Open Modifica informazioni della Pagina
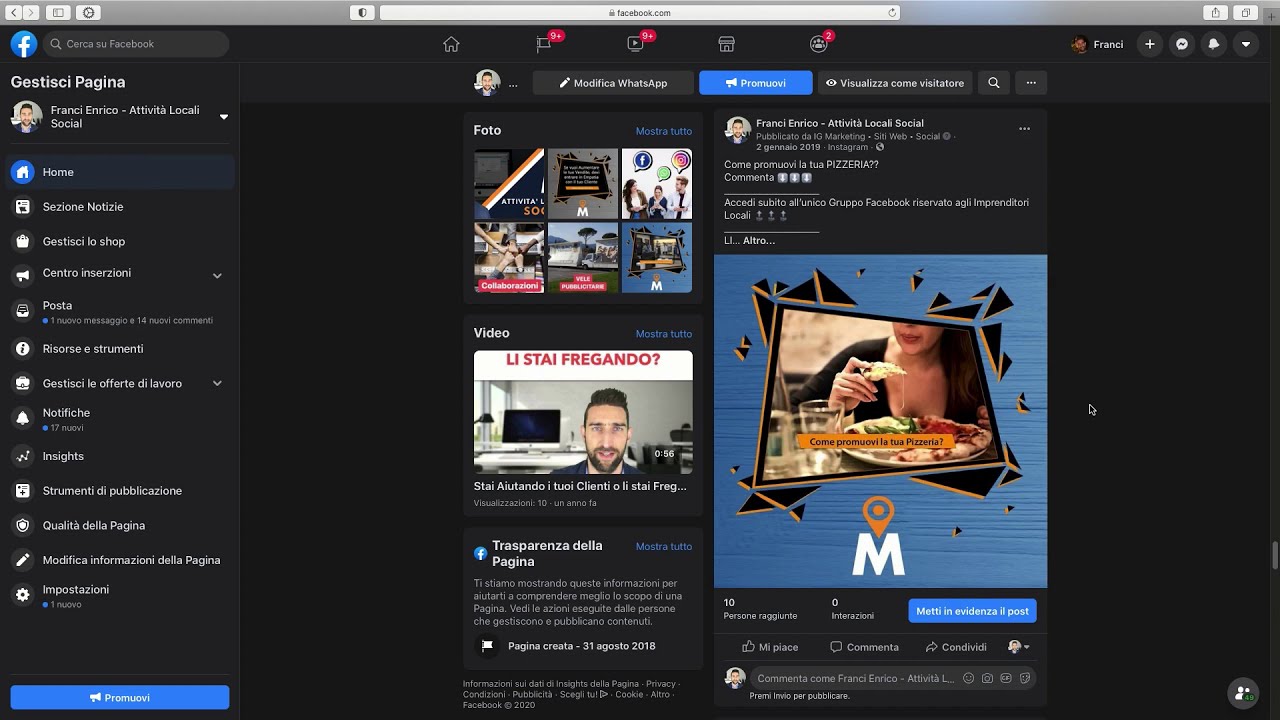The image size is (1280, 720). tap(120, 560)
